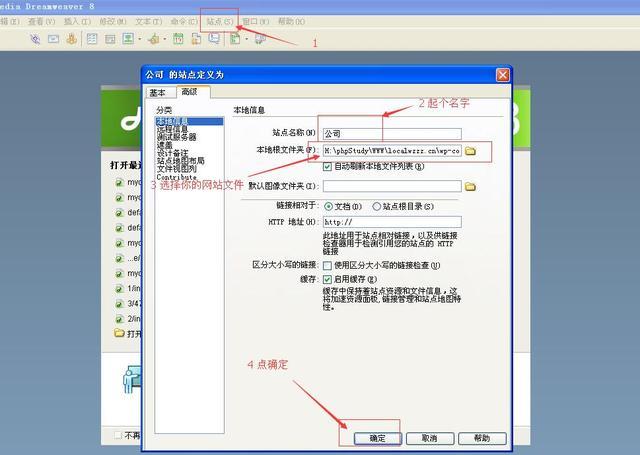Screen dimensions: 640x455
Task: Select the 站点根目录 radio button
Action: coord(376,206)
